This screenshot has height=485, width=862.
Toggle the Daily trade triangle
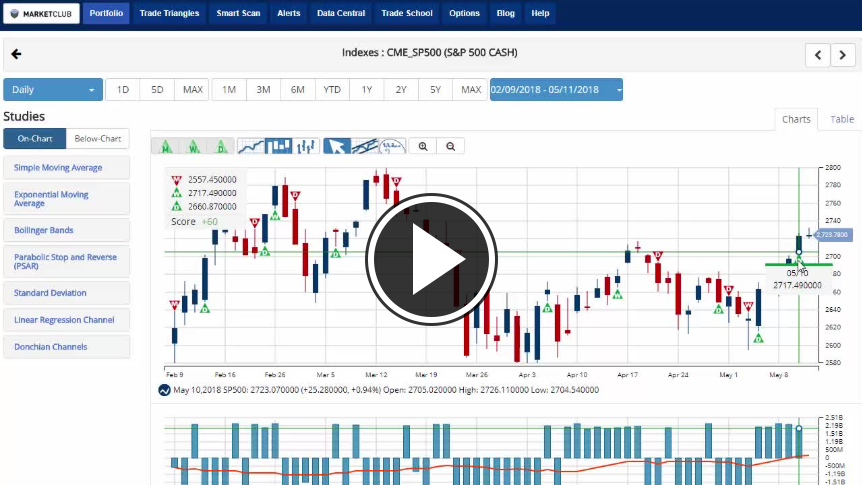[221, 146]
